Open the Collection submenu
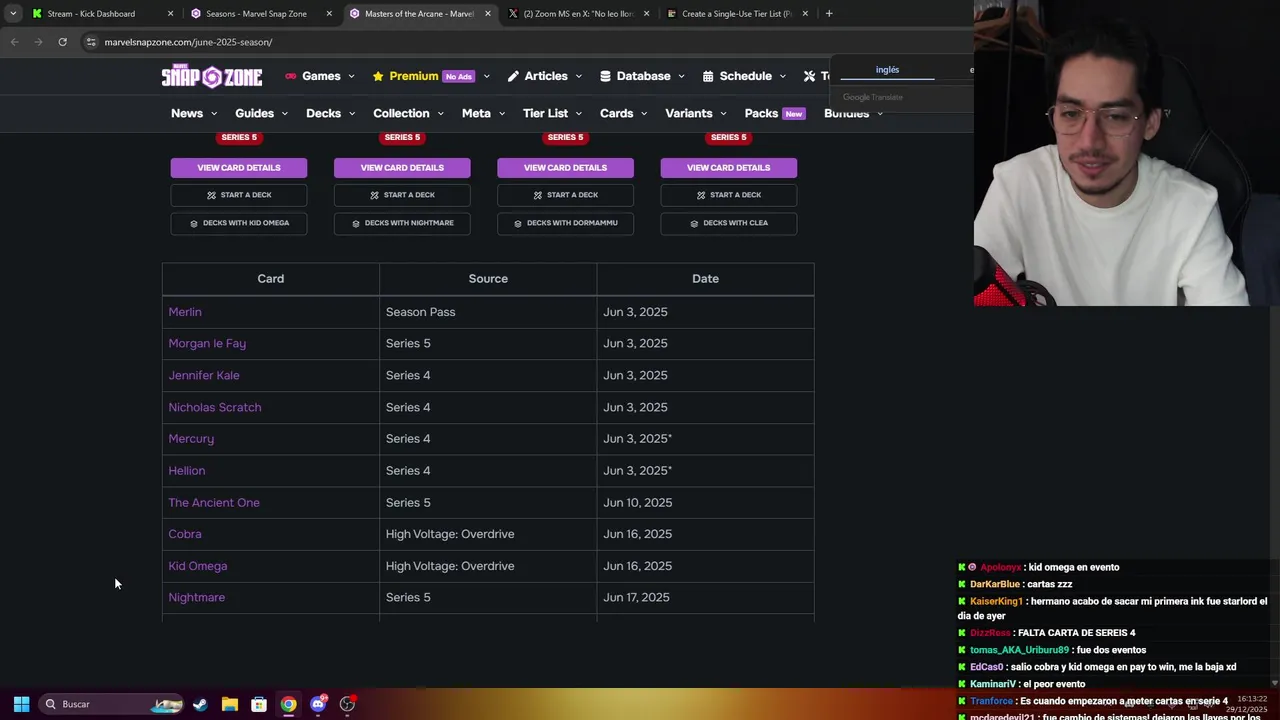This screenshot has height=720, width=1280. click(408, 113)
